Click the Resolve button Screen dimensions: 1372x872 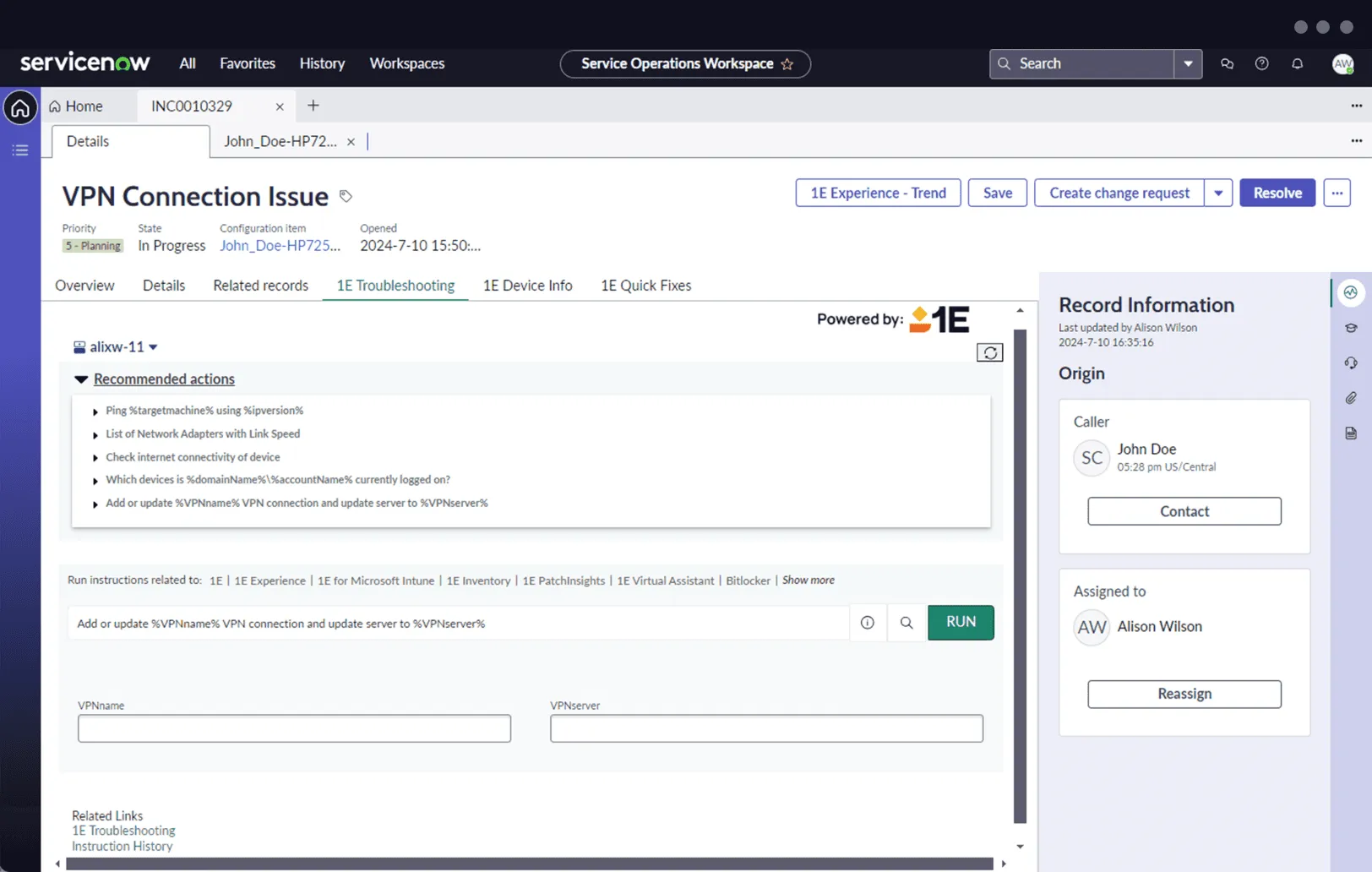1277,193
